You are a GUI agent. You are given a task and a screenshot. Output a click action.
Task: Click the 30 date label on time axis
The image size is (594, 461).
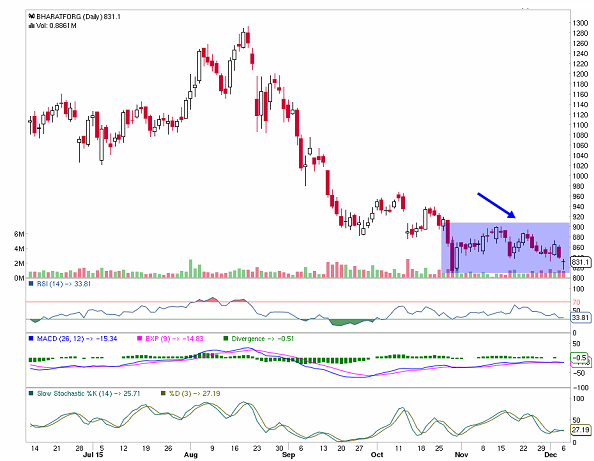coord(280,448)
